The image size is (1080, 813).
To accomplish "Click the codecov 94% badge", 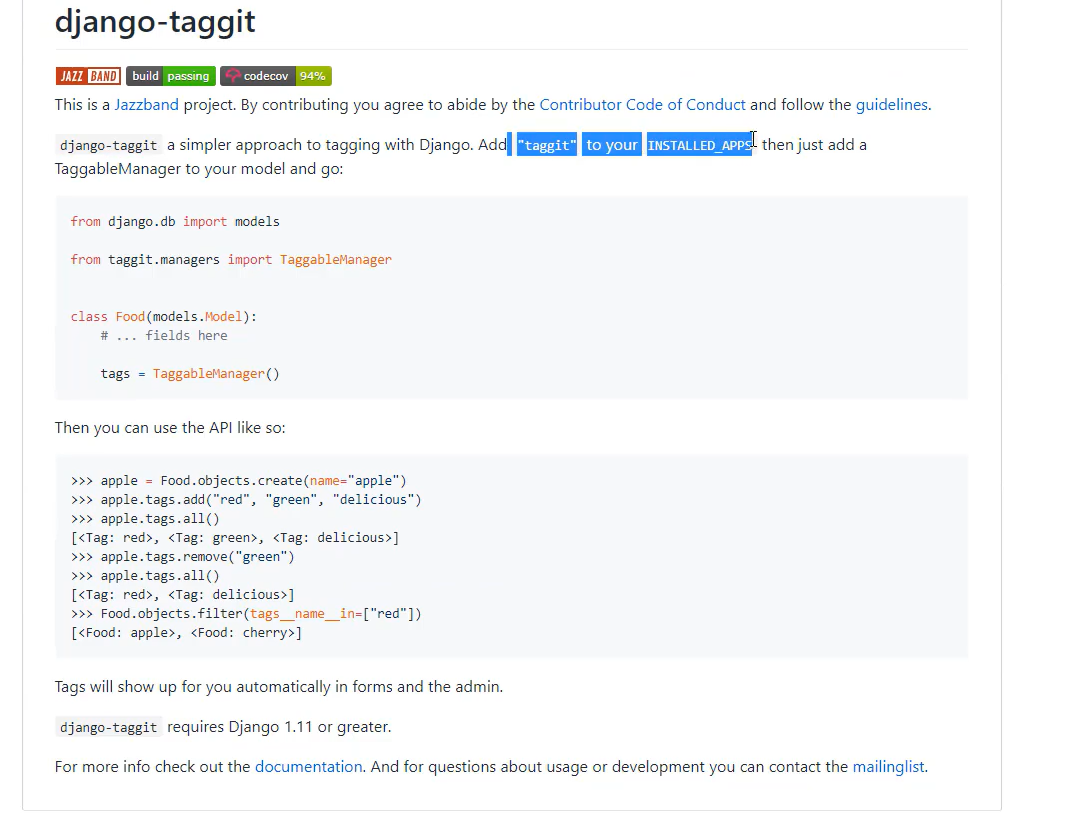I will coord(276,76).
